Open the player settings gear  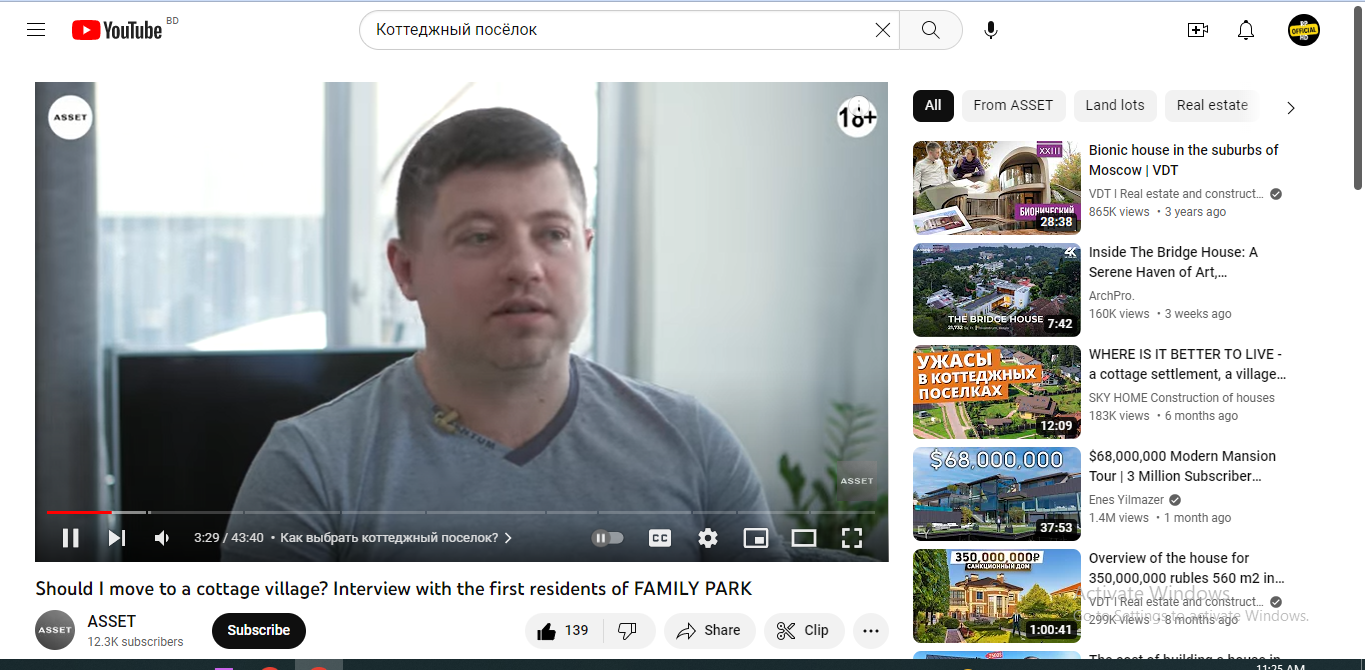[x=708, y=538]
